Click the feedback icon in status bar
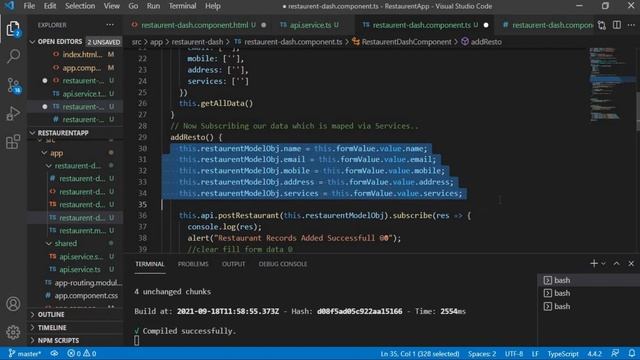 615,353
